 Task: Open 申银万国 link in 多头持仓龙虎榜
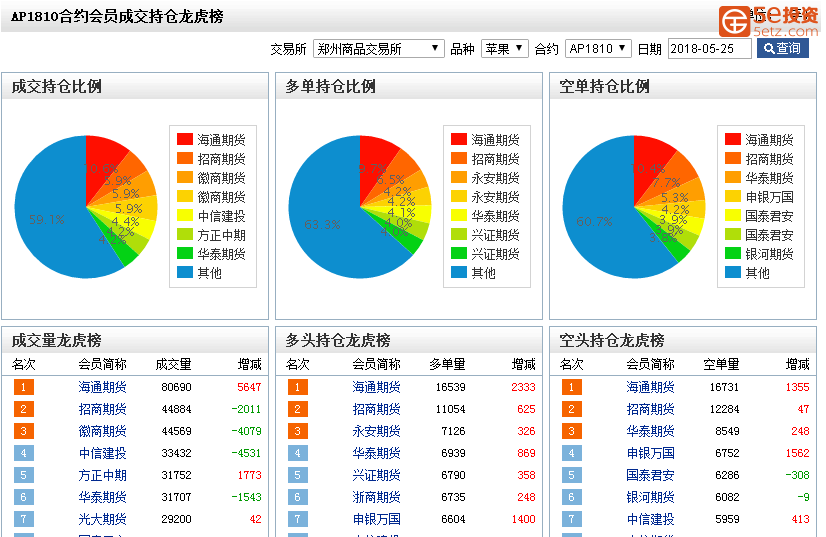(377, 519)
